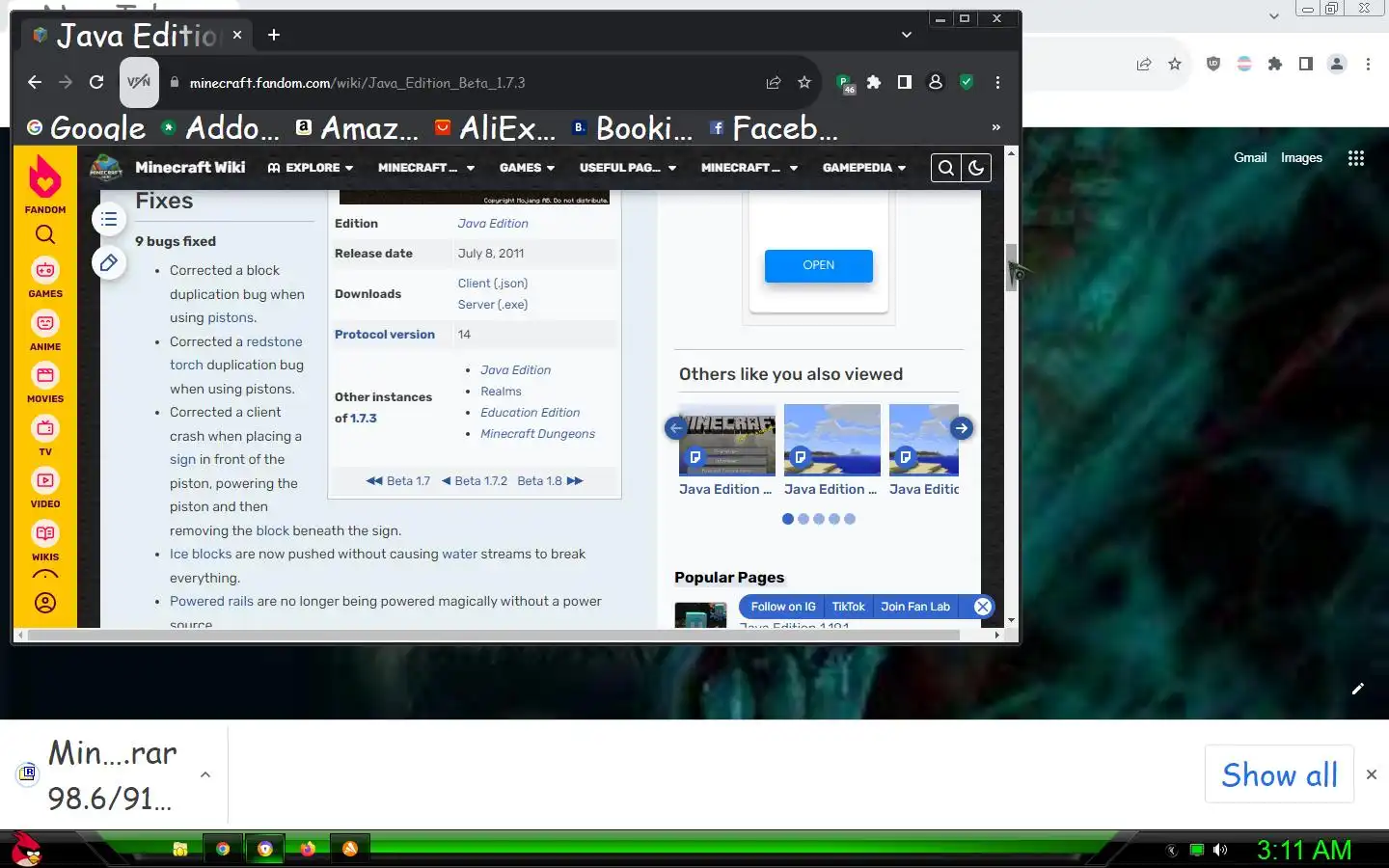Share this page icon in front address bar

[x=774, y=83]
